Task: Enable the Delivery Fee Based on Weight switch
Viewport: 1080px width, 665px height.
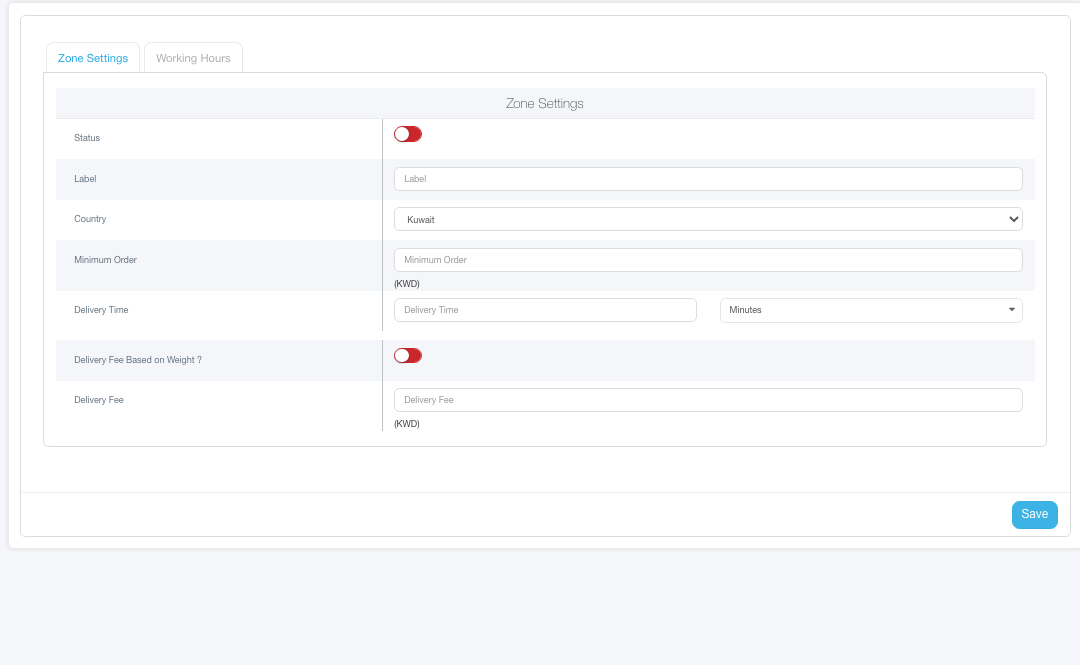Action: (x=408, y=355)
